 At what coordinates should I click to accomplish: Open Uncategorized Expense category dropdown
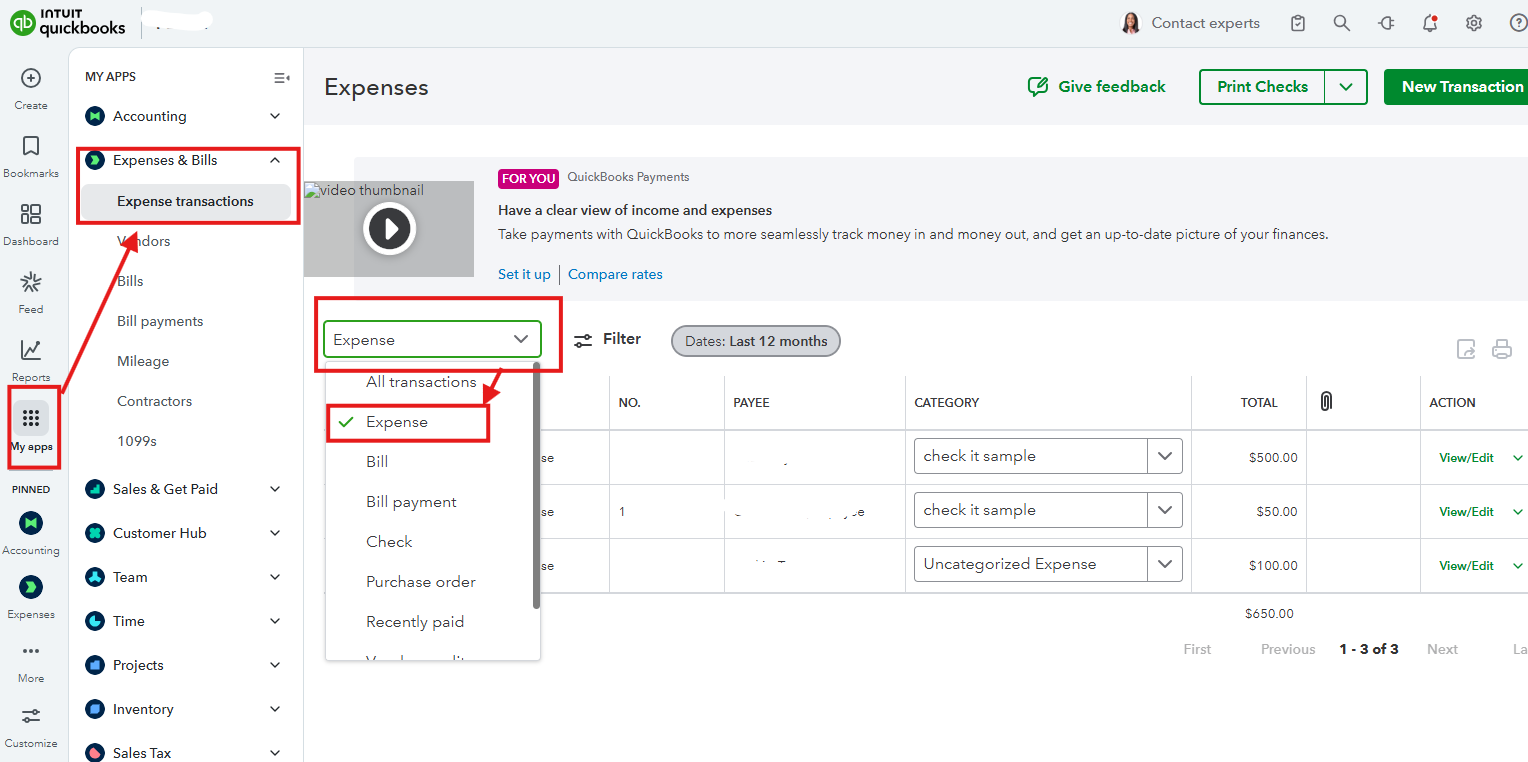coord(1165,564)
